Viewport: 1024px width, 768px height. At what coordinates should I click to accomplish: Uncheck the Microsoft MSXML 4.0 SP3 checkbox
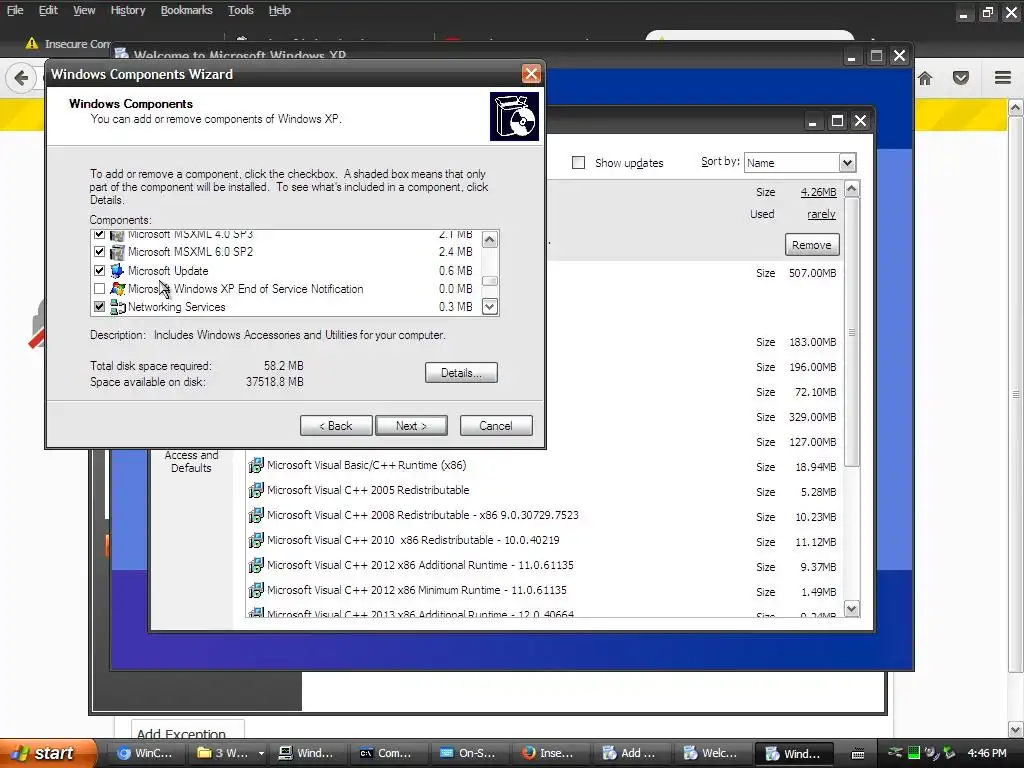(99, 234)
